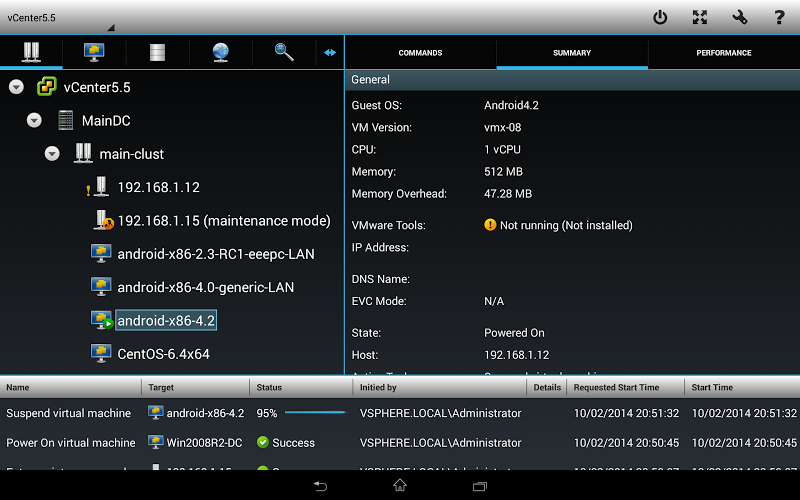
Task: Tap the power icon in top bar
Action: [x=660, y=17]
